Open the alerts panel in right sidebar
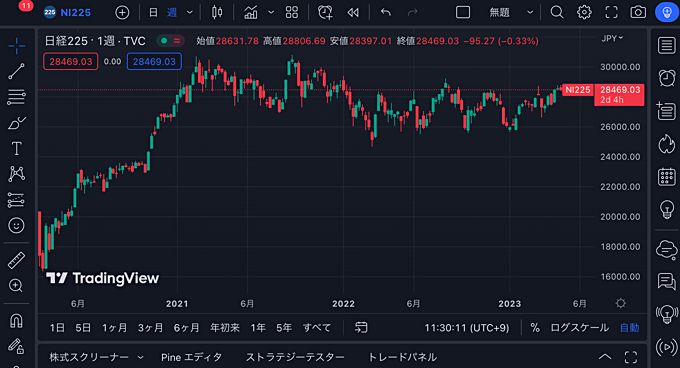Image resolution: width=680 pixels, height=368 pixels. (x=667, y=78)
